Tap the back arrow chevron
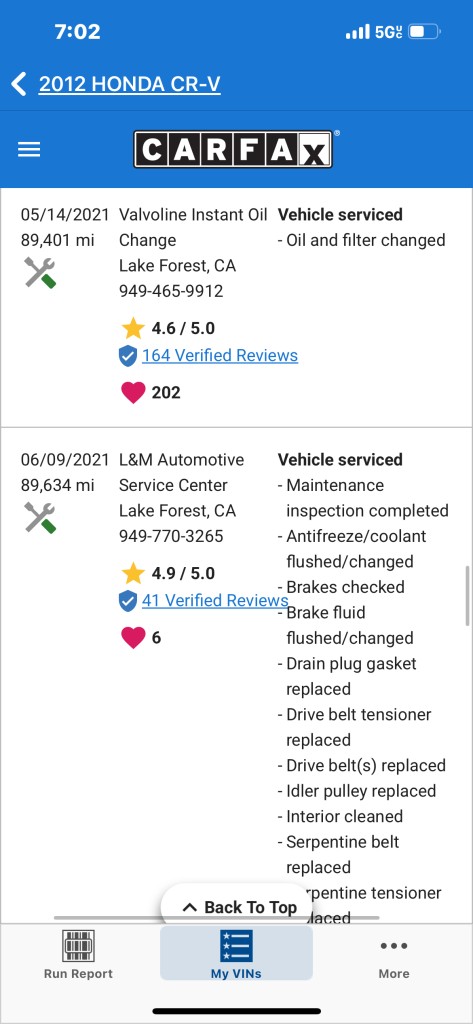The image size is (473, 1024). pos(19,84)
